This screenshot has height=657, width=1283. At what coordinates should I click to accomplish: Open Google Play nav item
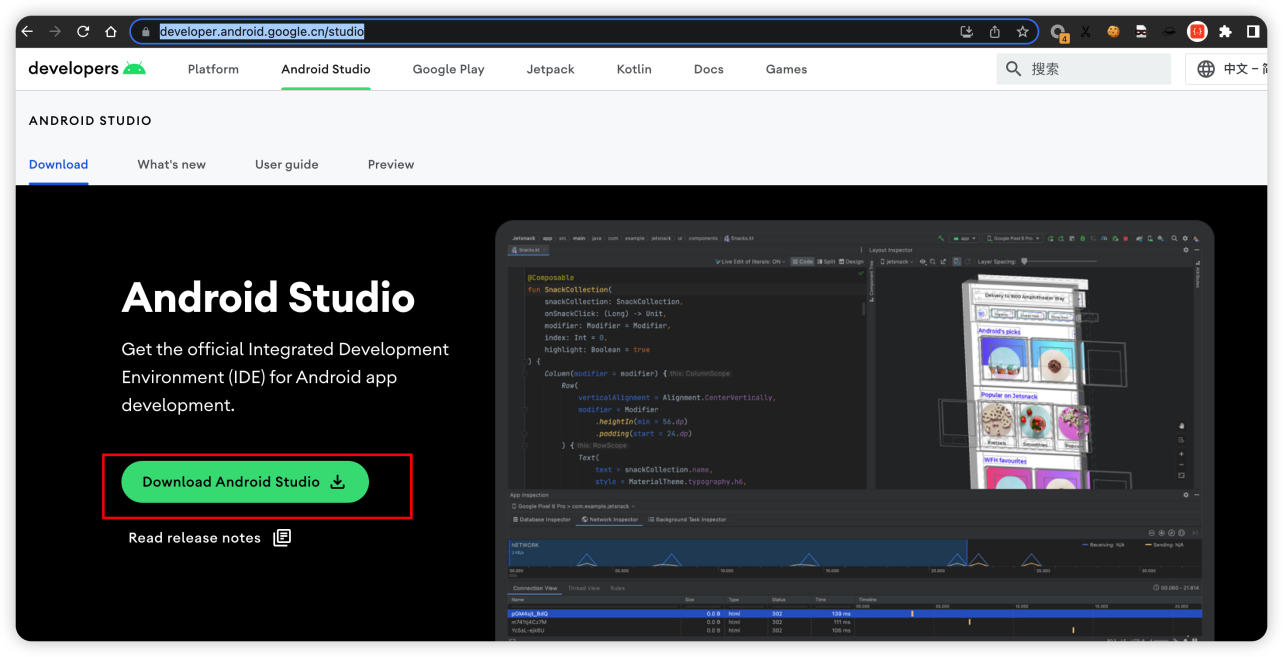448,69
